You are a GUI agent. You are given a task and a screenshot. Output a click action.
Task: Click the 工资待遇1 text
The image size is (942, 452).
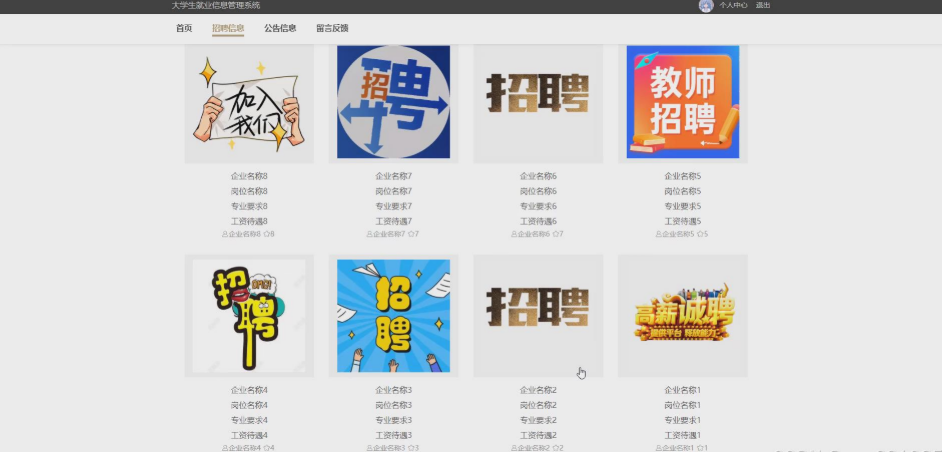coord(683,435)
